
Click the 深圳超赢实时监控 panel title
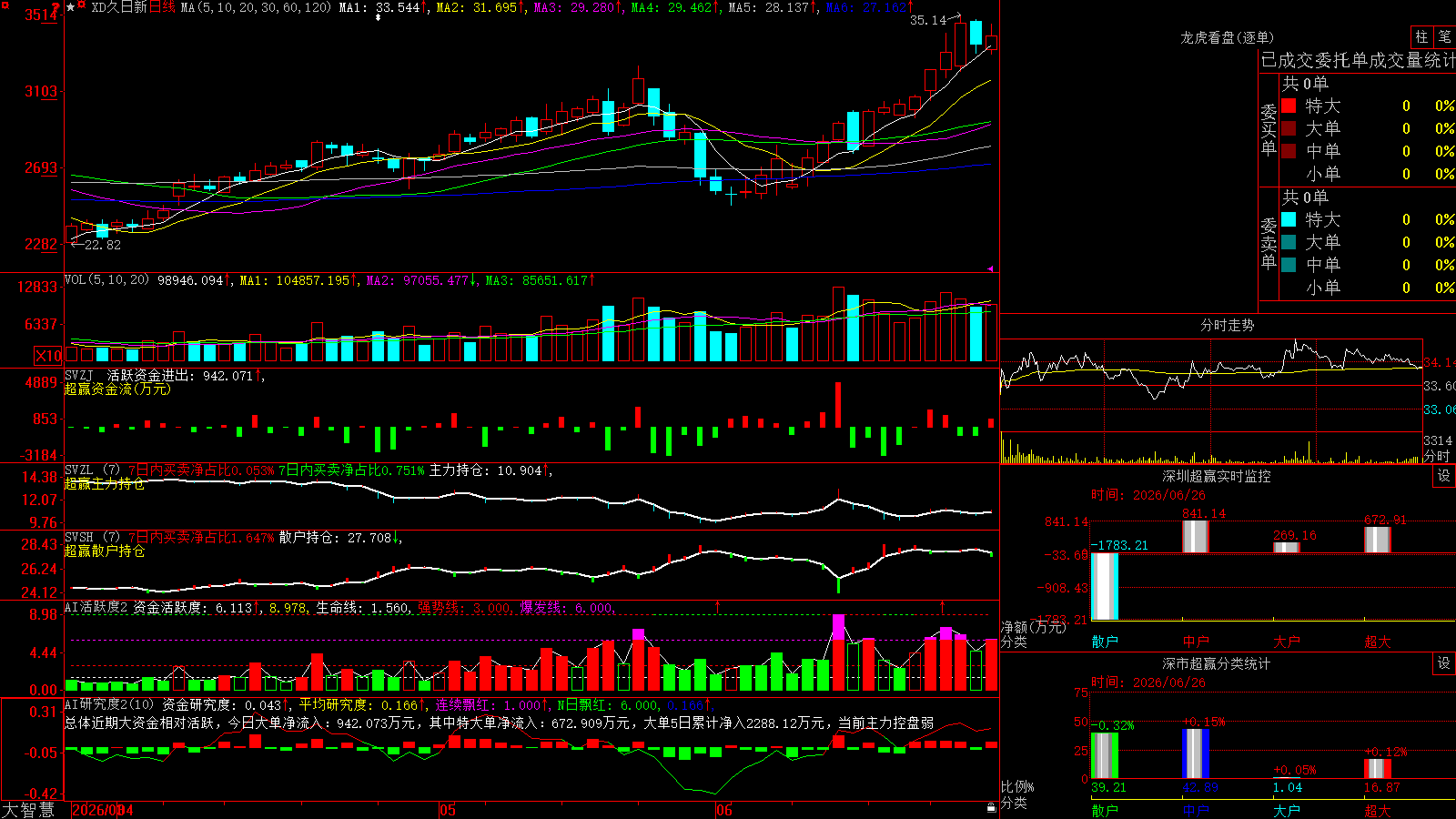(x=1217, y=476)
